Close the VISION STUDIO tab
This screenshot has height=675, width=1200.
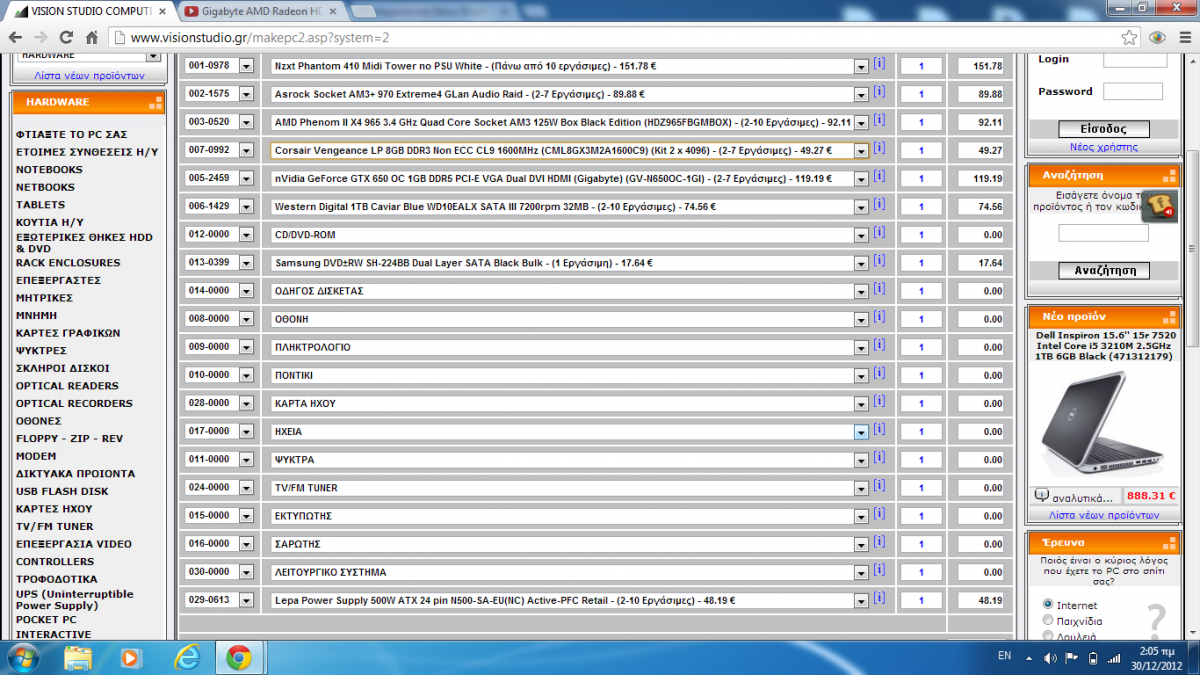[x=160, y=12]
